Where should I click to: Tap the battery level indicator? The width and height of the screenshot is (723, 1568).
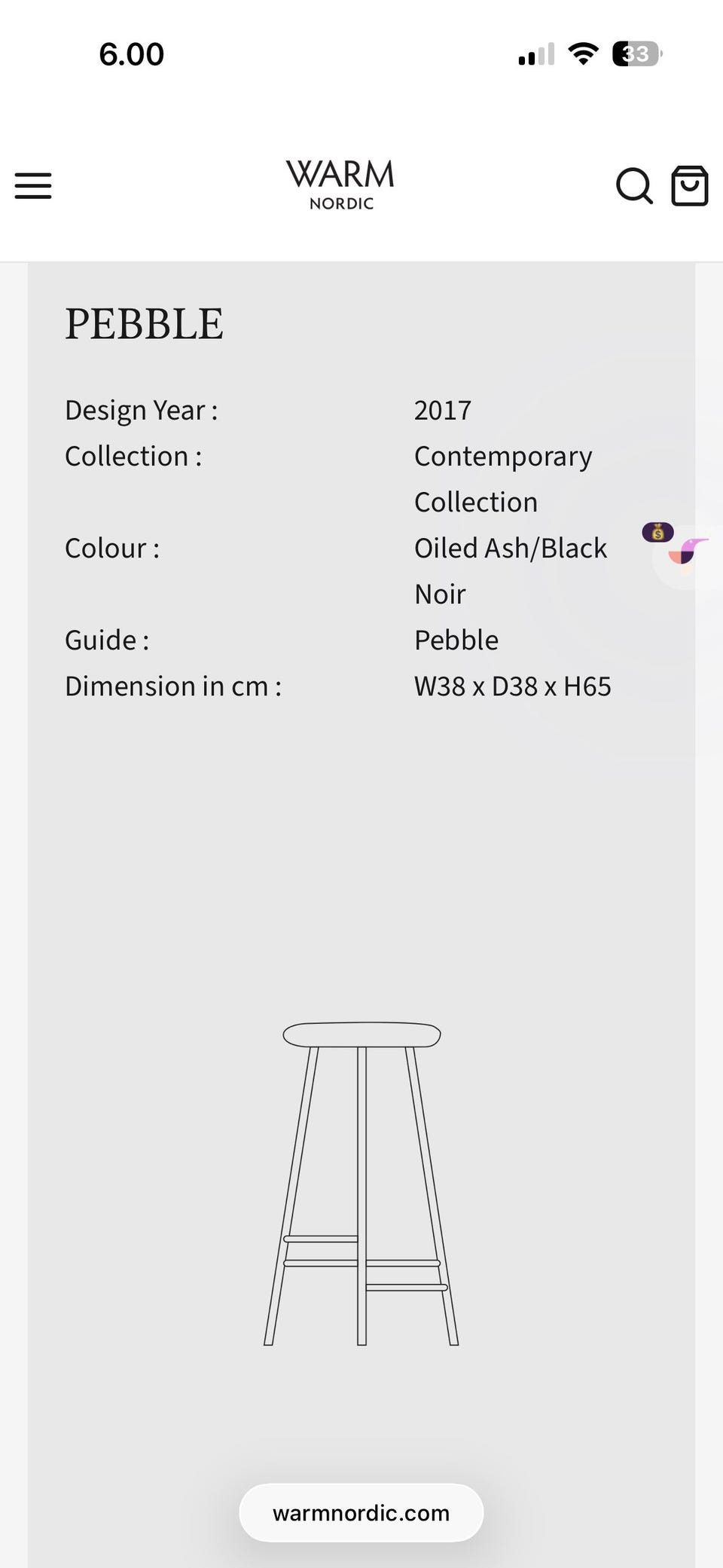637,53
